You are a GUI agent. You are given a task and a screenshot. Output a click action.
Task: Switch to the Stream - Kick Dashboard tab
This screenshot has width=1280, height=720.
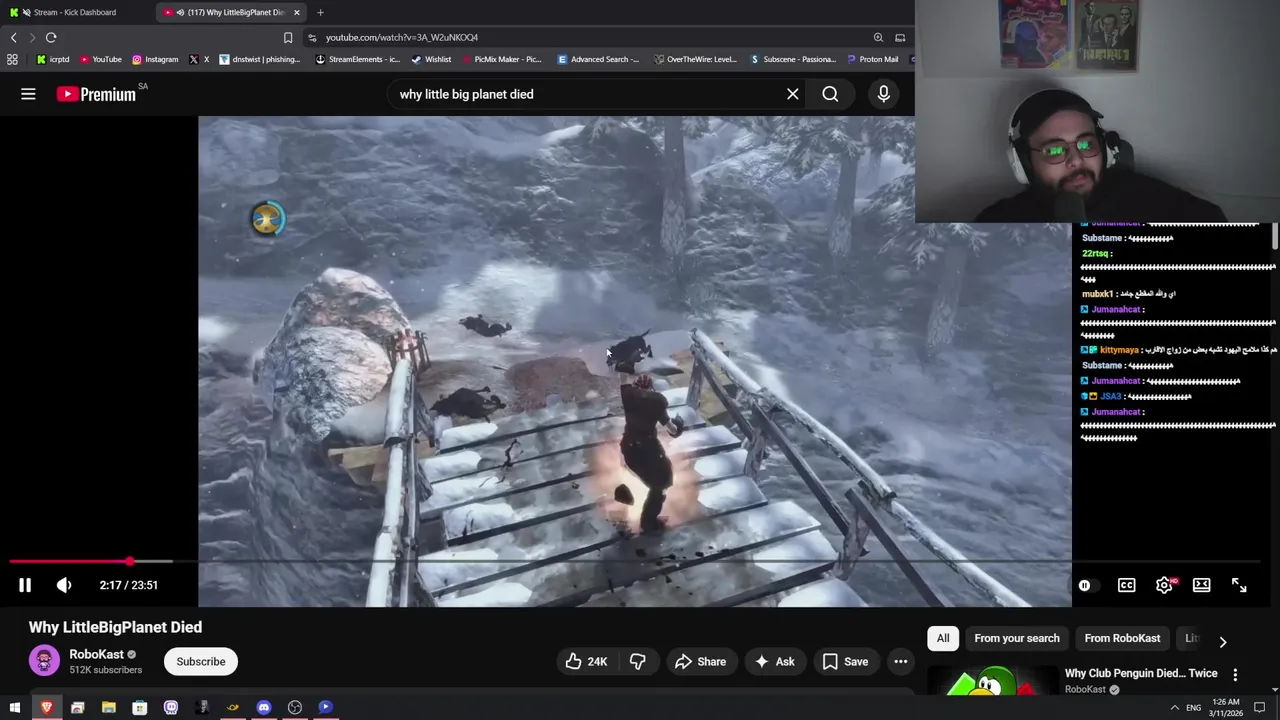point(75,12)
